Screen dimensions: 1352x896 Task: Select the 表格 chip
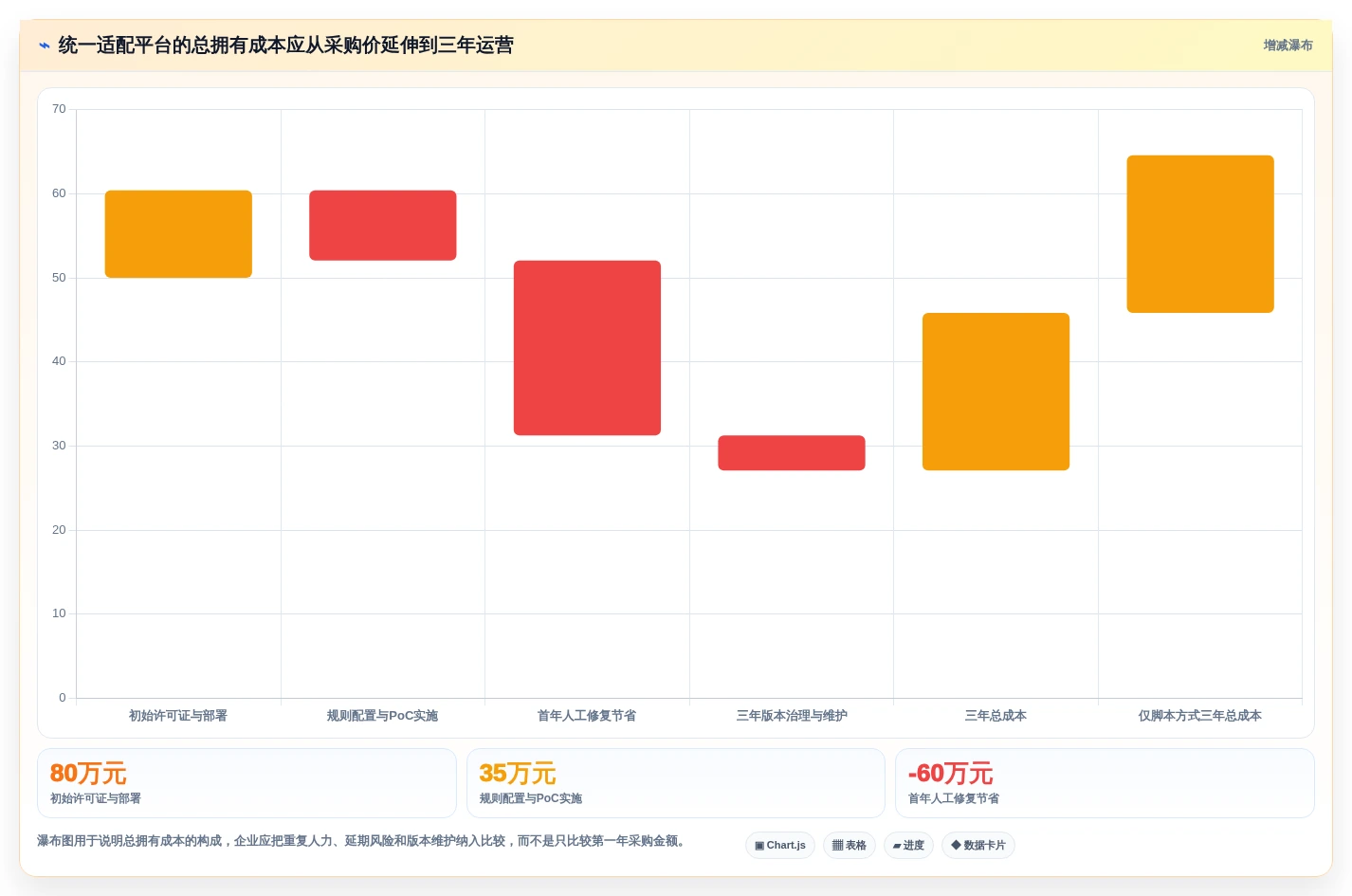[x=850, y=845]
